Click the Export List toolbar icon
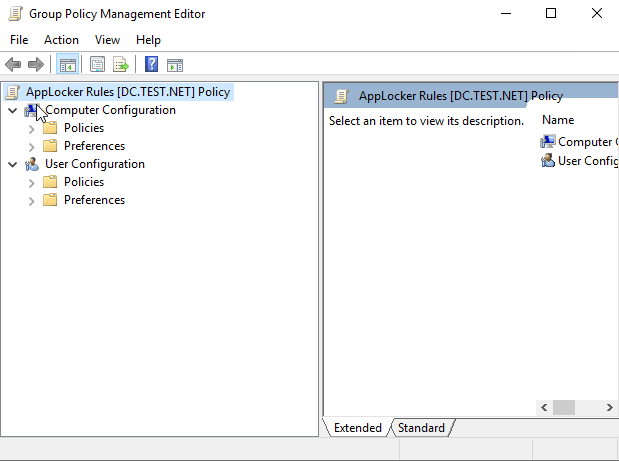 (x=121, y=65)
